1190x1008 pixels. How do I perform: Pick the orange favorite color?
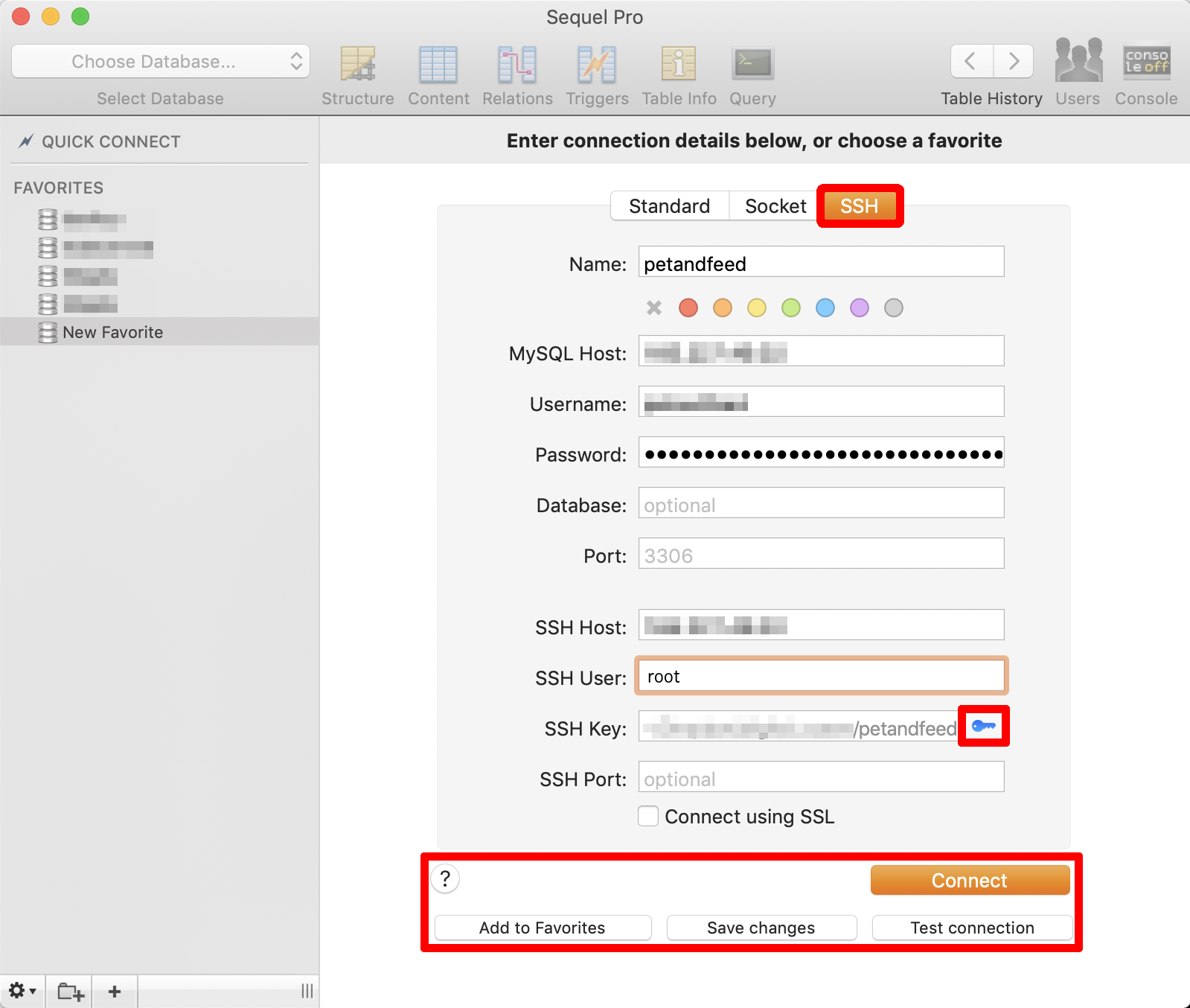[x=723, y=307]
